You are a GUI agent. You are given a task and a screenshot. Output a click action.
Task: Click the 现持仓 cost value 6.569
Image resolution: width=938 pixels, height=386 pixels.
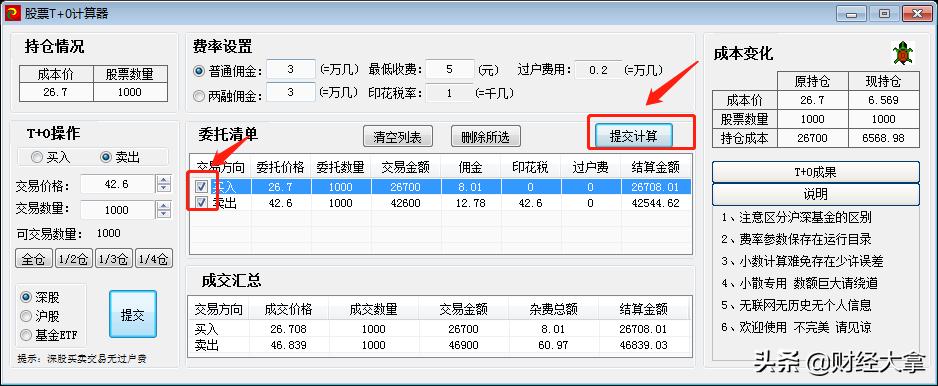coord(883,100)
